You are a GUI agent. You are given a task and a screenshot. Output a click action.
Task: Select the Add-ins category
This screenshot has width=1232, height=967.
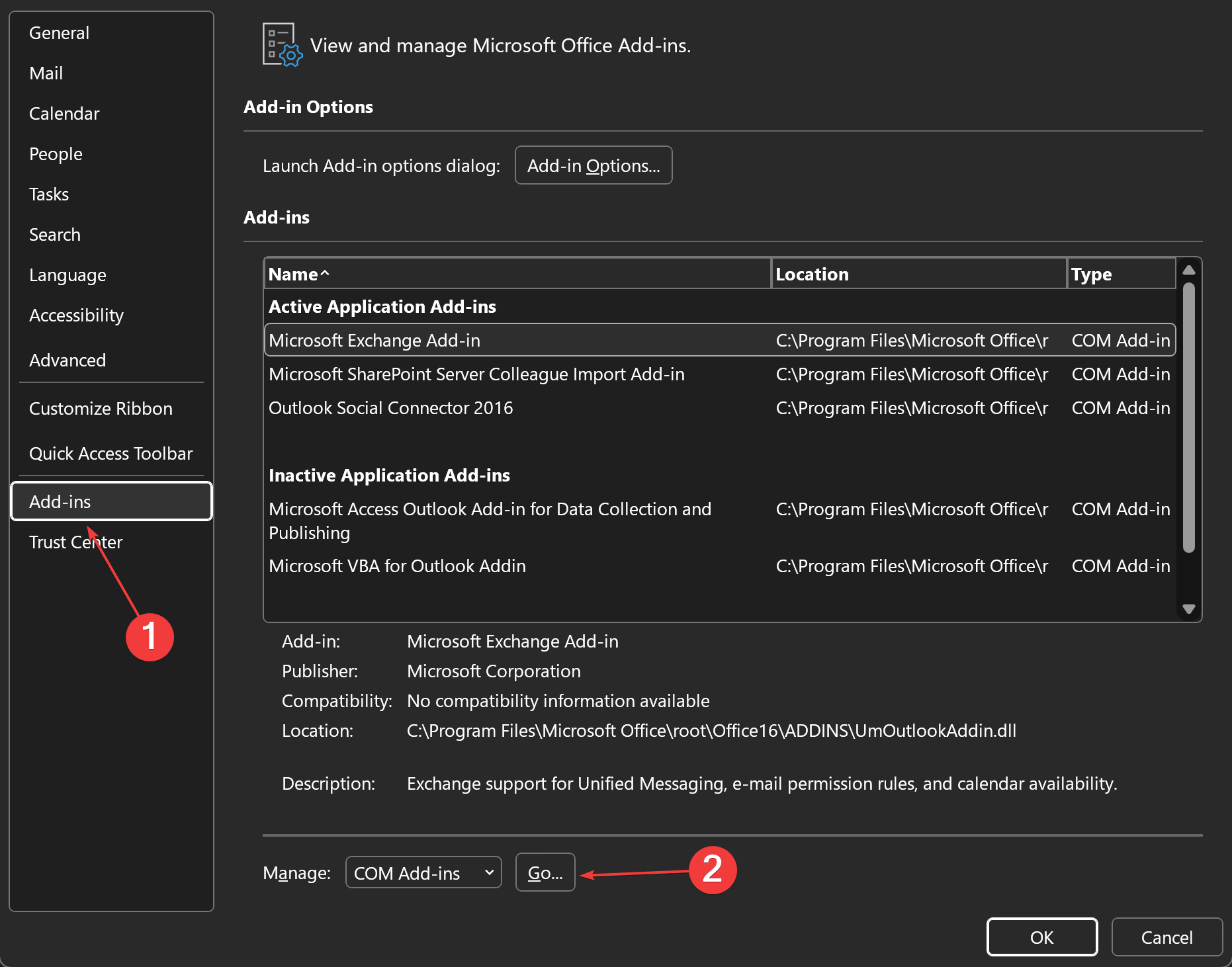[x=111, y=501]
